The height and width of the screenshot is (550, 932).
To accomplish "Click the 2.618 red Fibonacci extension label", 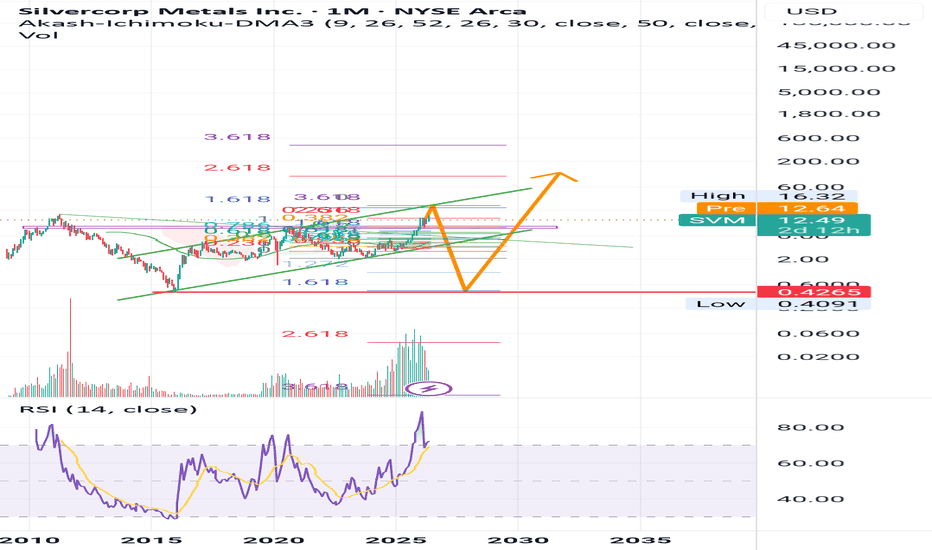I will (x=237, y=168).
